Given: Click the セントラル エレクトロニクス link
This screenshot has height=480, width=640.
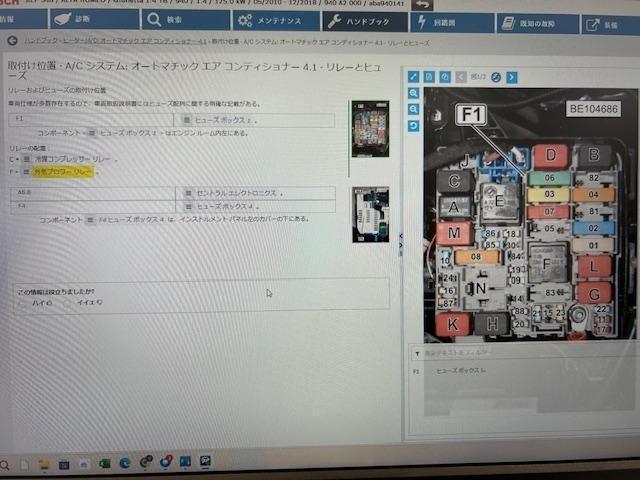Looking at the screenshot, I should click(x=239, y=193).
